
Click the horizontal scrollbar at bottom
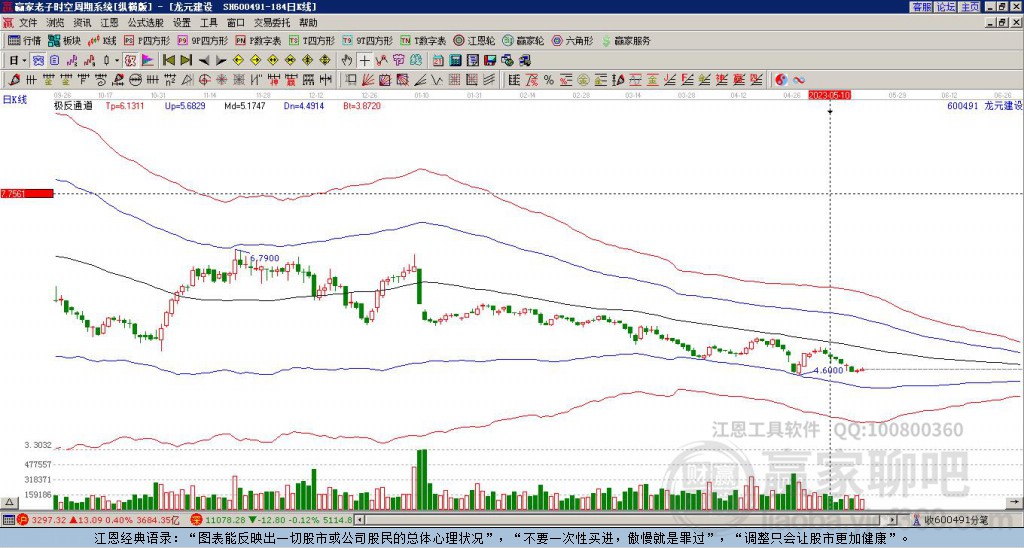pyautogui.click(x=626, y=520)
